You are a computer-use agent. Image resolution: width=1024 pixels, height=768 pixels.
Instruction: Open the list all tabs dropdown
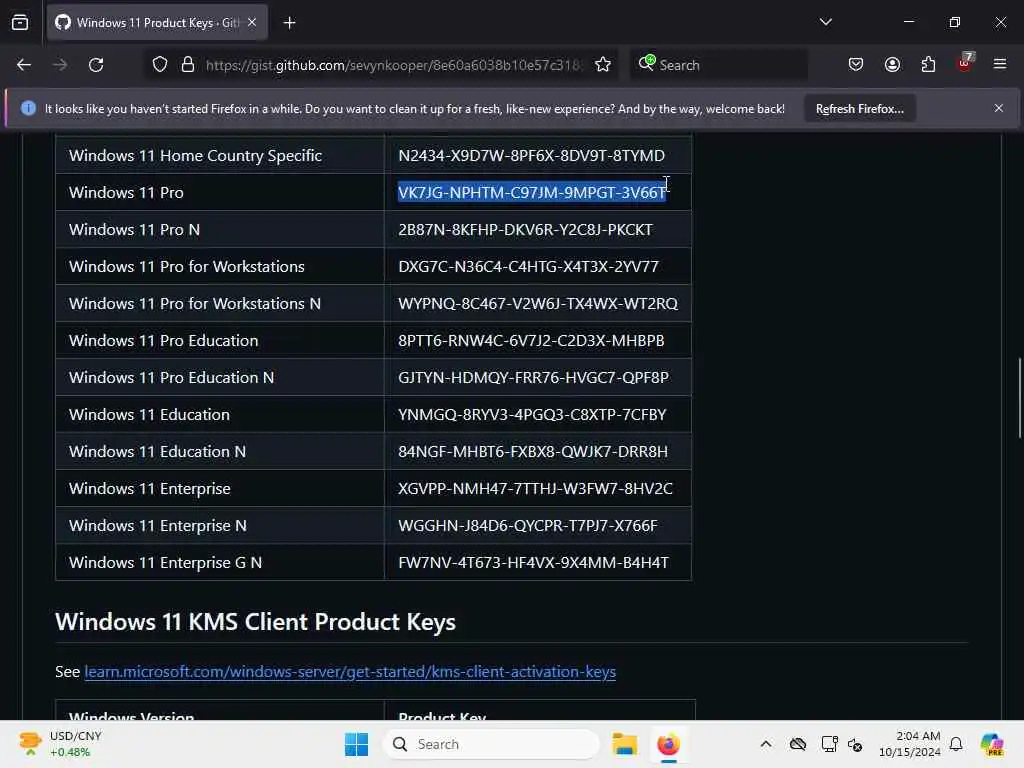pos(825,22)
